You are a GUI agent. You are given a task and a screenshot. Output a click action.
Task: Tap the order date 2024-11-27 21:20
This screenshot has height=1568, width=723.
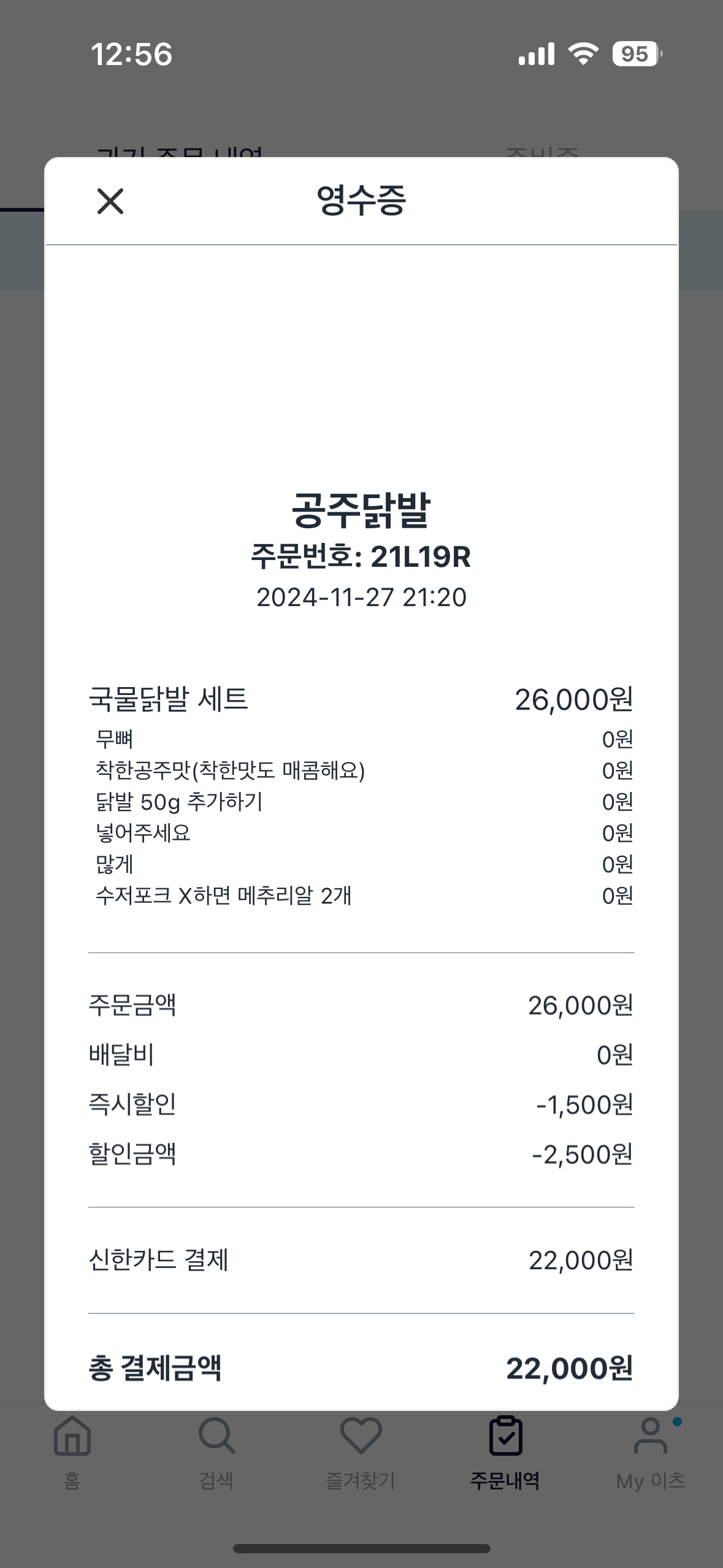point(361,598)
